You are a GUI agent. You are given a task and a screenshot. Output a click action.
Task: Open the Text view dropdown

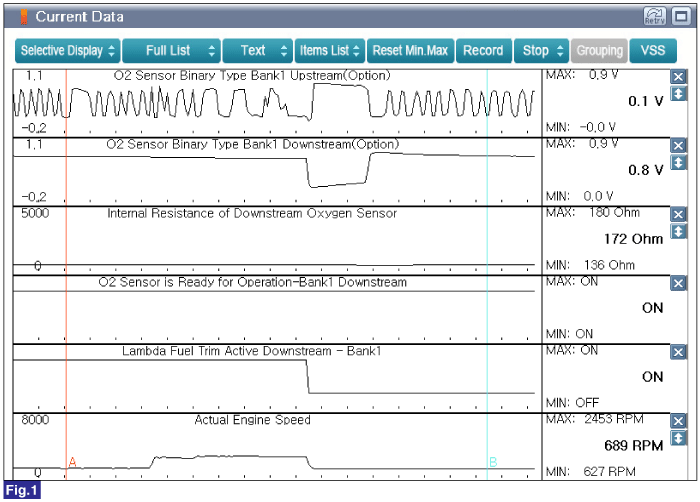[258, 50]
